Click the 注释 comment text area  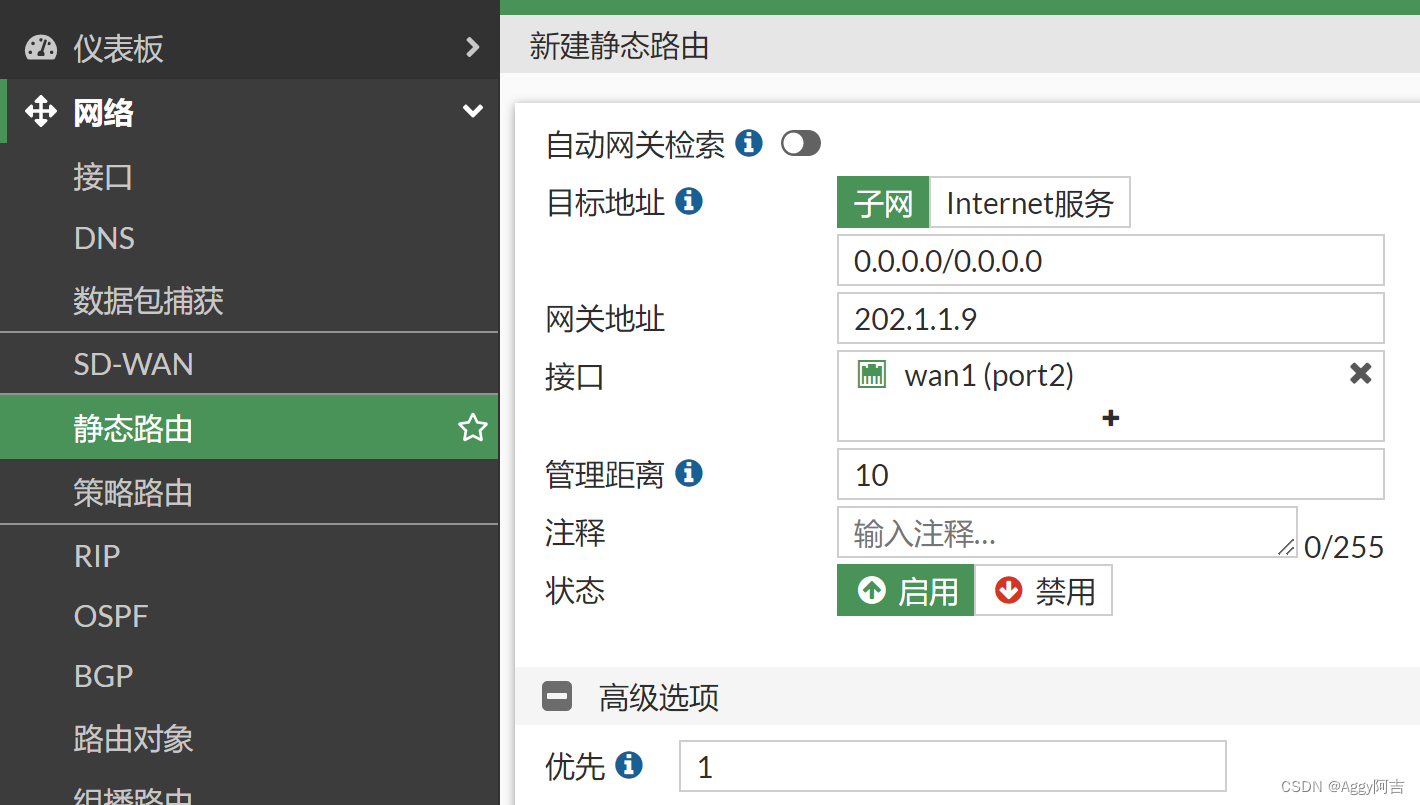pyautogui.click(x=1067, y=532)
